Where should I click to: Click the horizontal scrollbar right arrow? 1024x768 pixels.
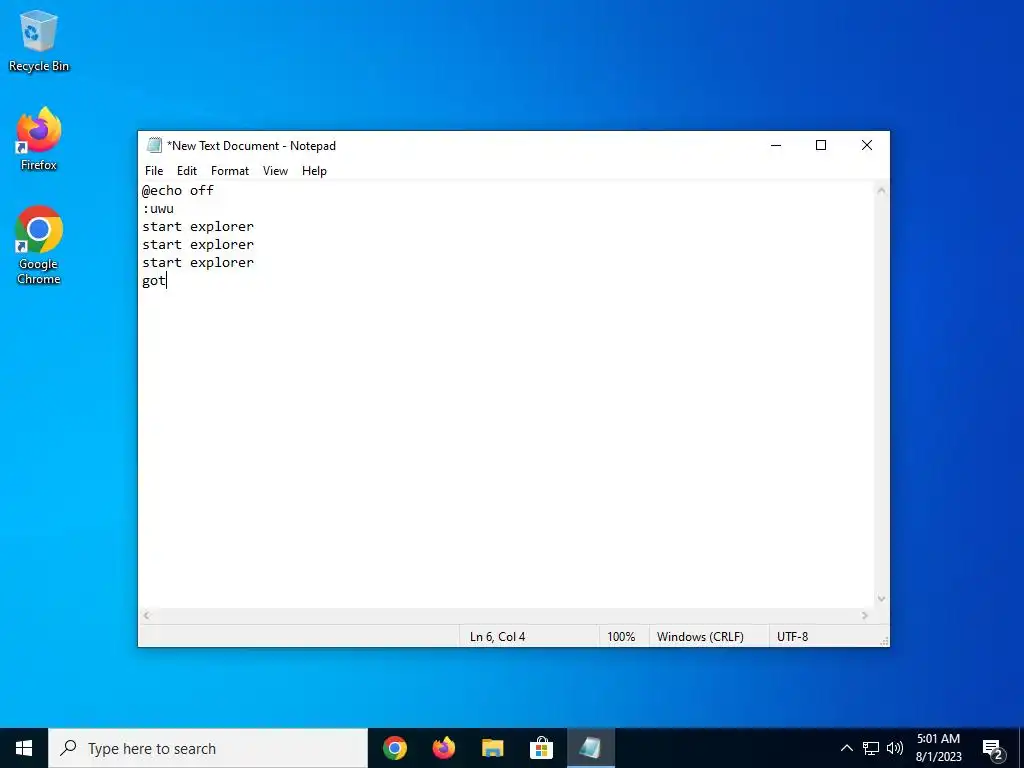coord(865,615)
